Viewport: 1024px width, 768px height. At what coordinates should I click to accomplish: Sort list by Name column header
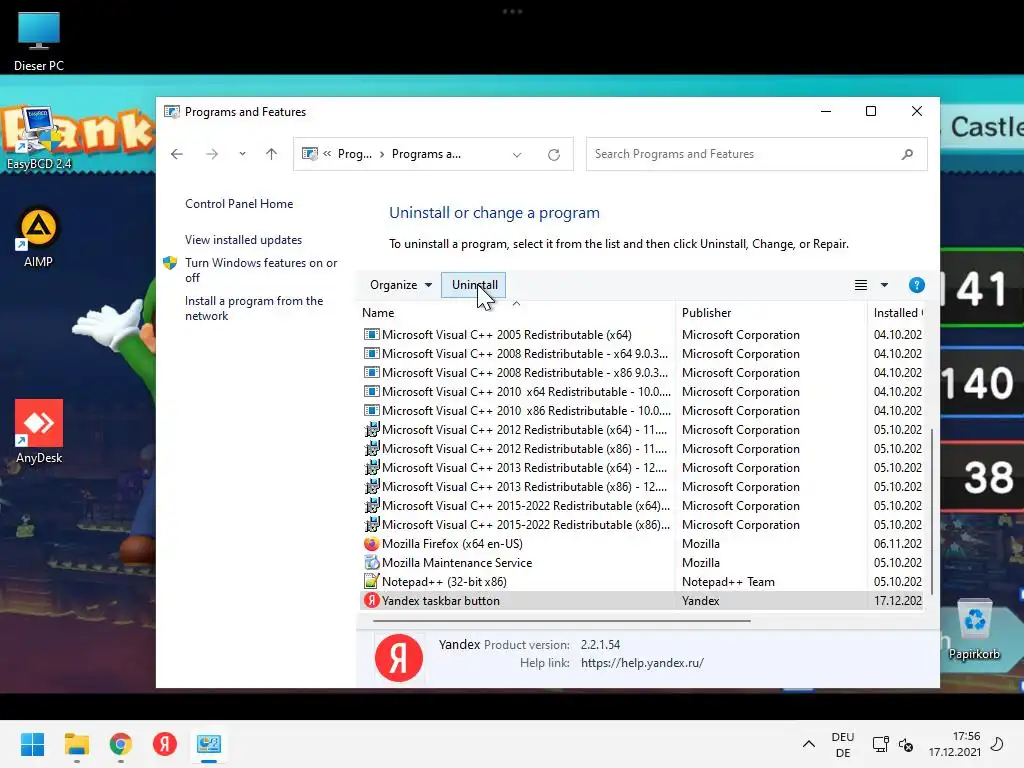tap(378, 313)
